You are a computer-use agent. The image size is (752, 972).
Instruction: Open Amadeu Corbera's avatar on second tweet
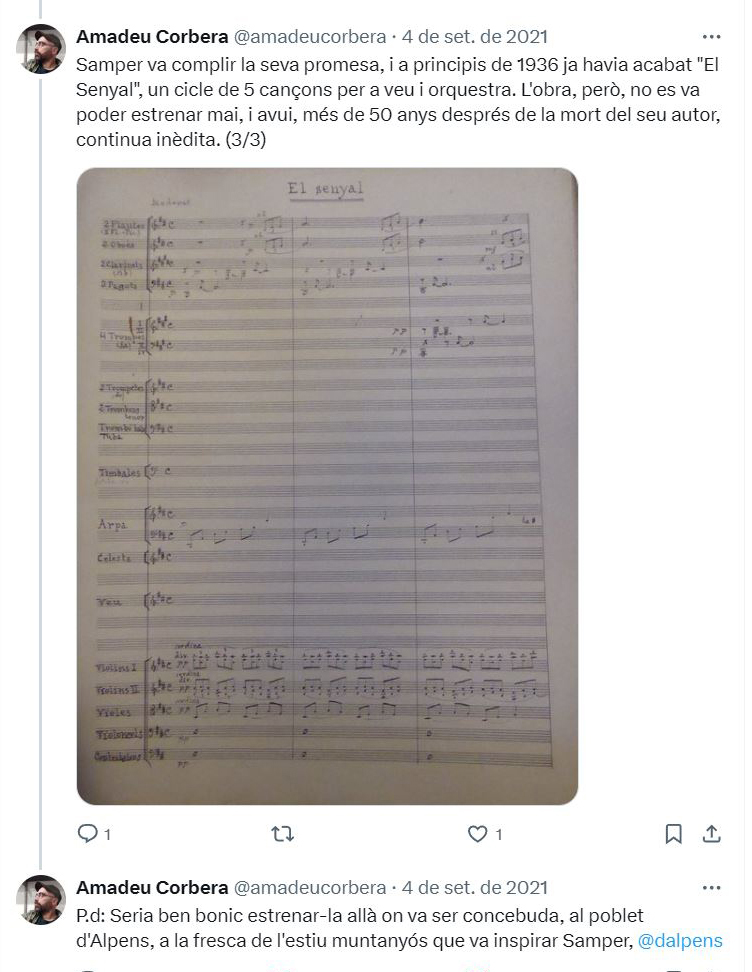[x=40, y=899]
